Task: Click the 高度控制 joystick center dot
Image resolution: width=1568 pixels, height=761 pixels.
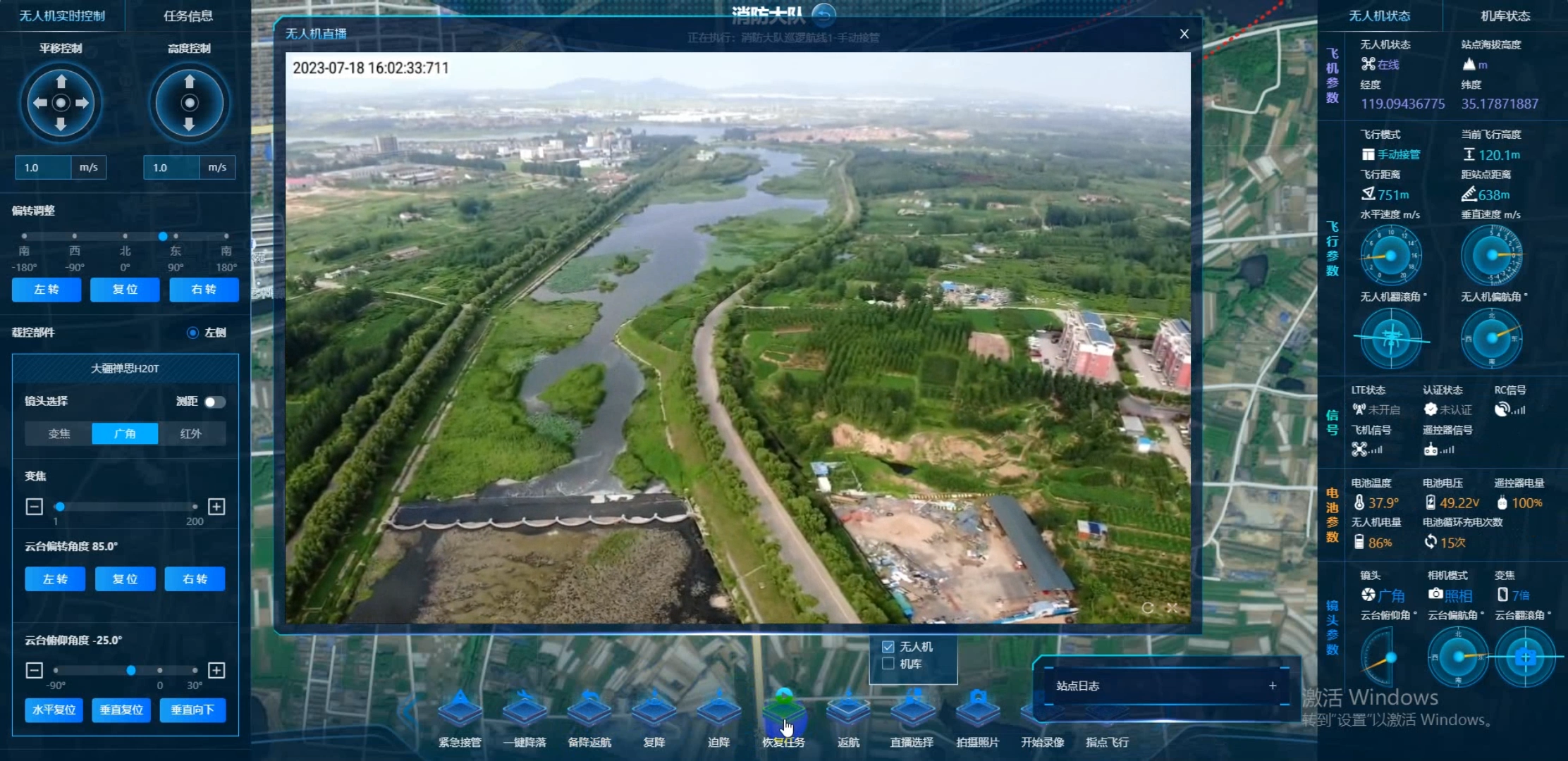Action: (x=189, y=103)
